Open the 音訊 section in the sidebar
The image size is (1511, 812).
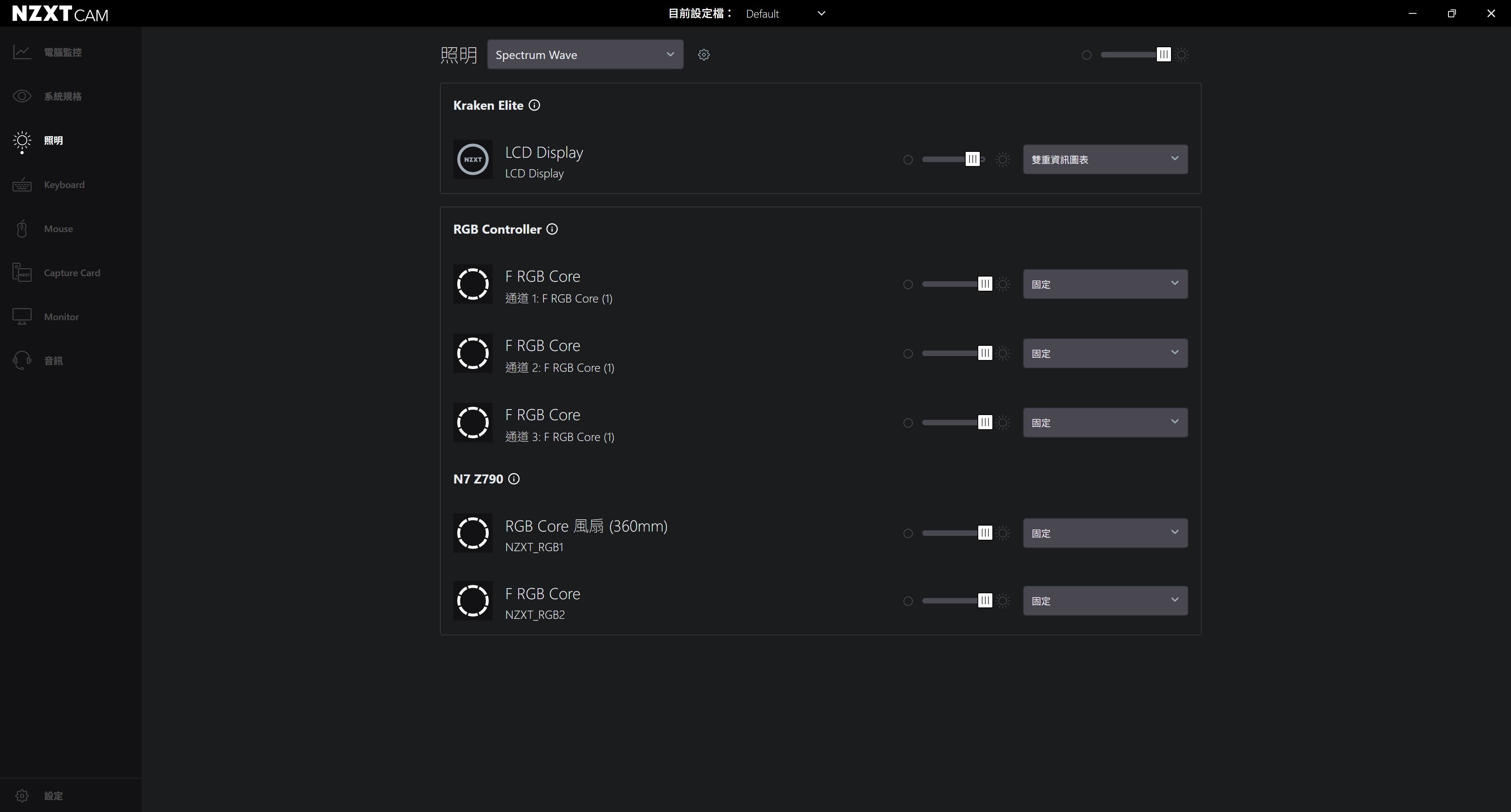point(70,361)
